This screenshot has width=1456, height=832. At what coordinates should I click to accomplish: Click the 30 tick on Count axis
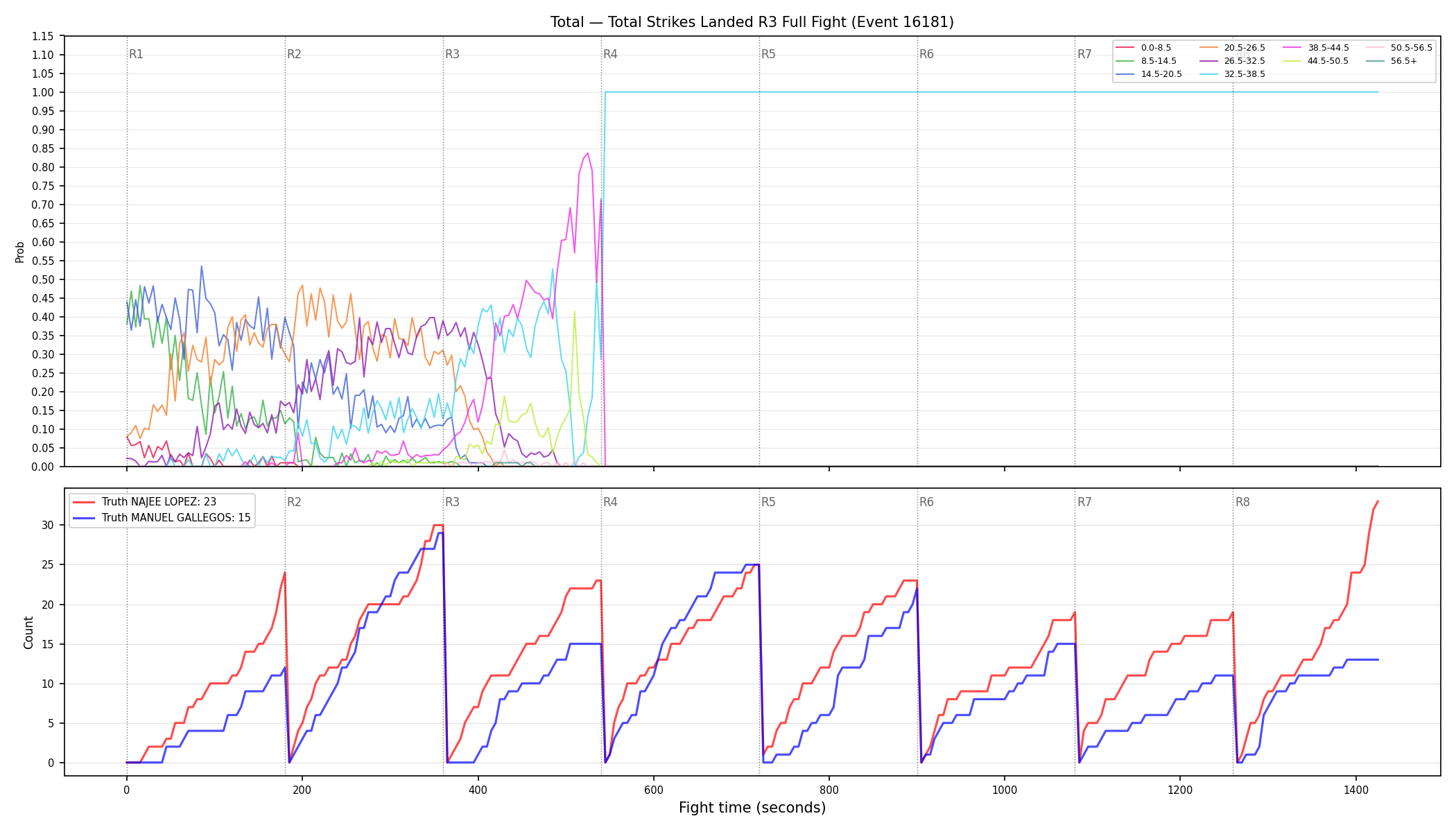(48, 525)
